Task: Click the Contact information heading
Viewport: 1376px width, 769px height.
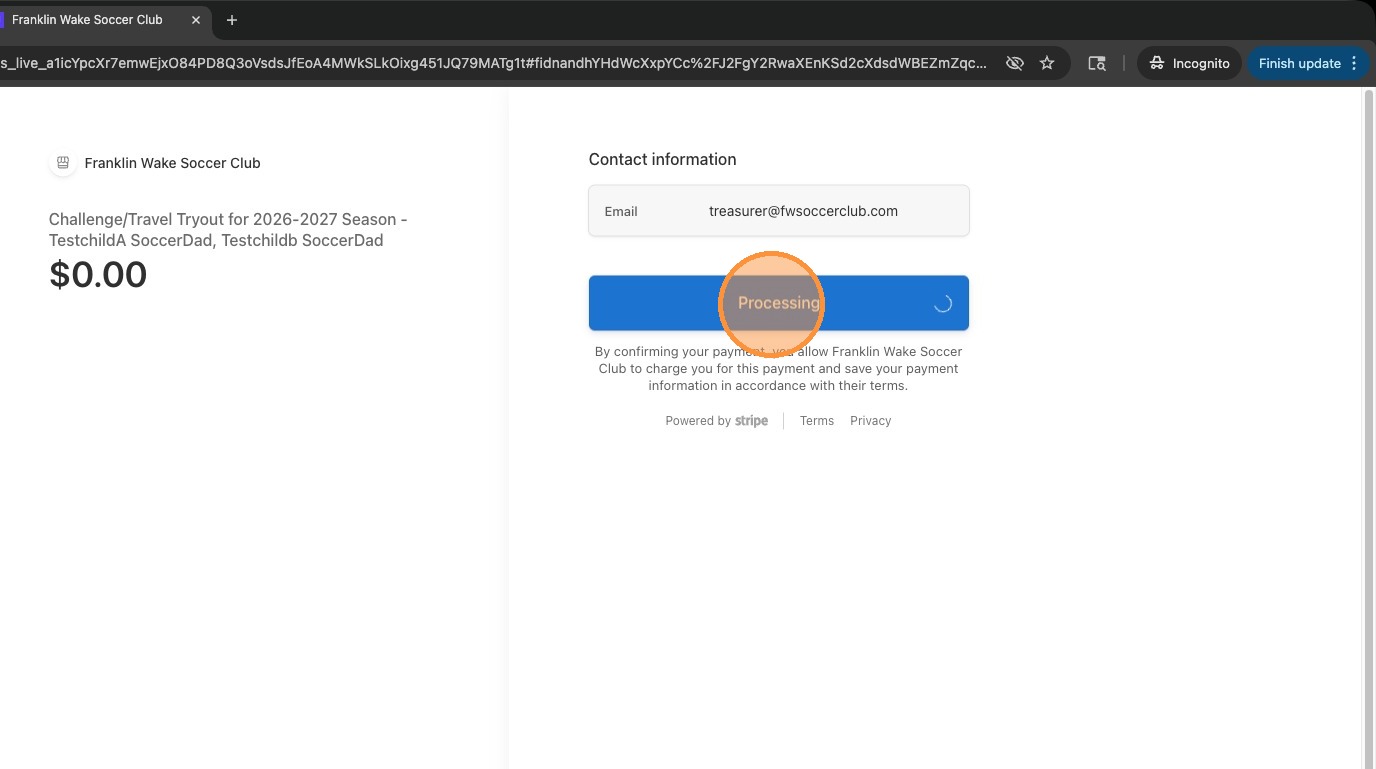Action: (x=662, y=159)
